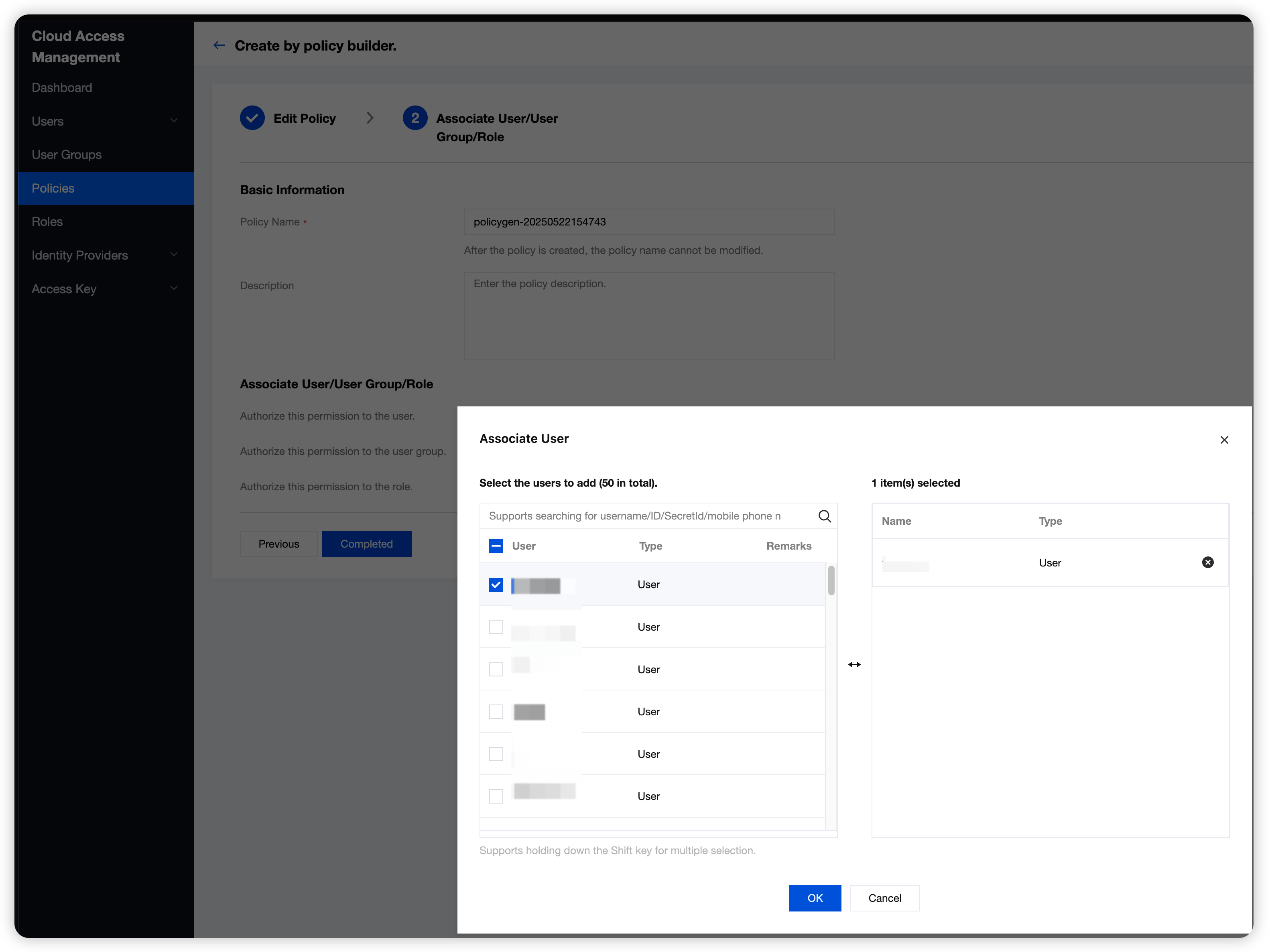Click the OK button
This screenshot has height=952, width=1268.
point(815,897)
